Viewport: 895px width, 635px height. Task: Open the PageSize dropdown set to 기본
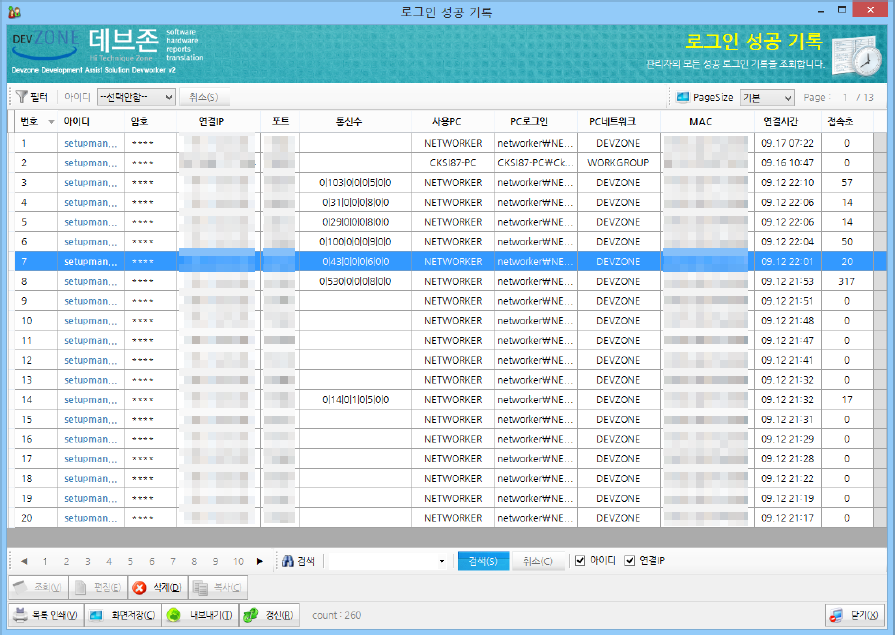767,98
